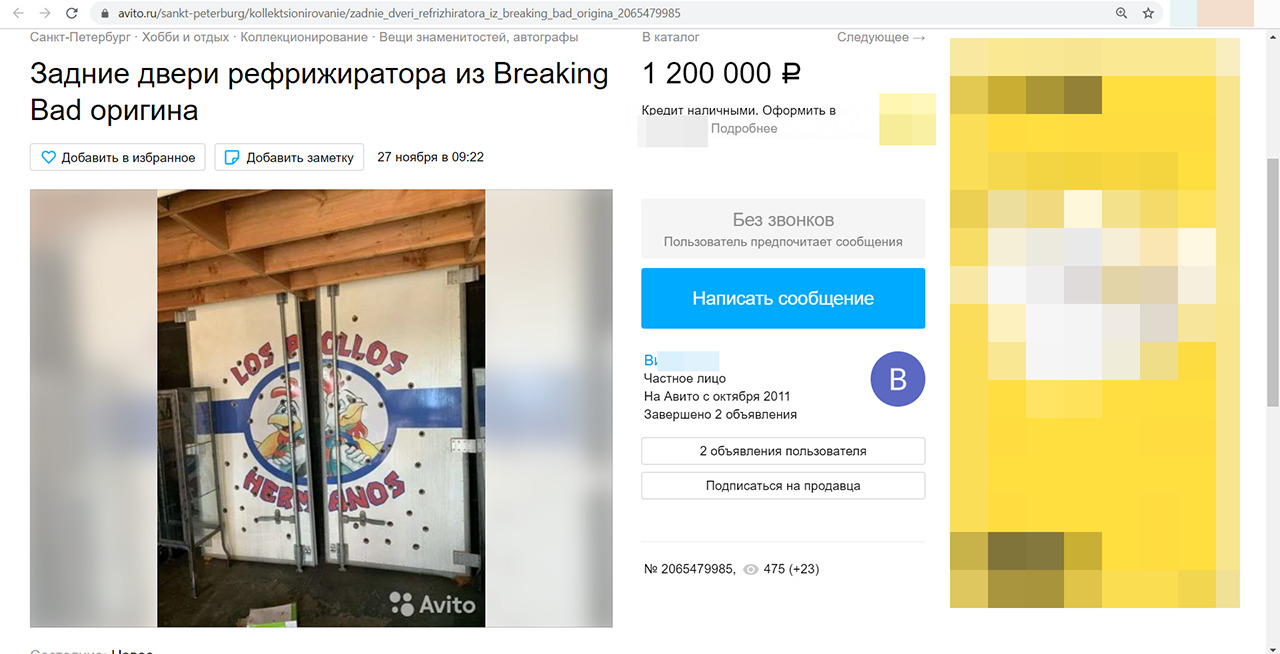Click the browser back arrow
The width and height of the screenshot is (1280, 654).
[17, 14]
